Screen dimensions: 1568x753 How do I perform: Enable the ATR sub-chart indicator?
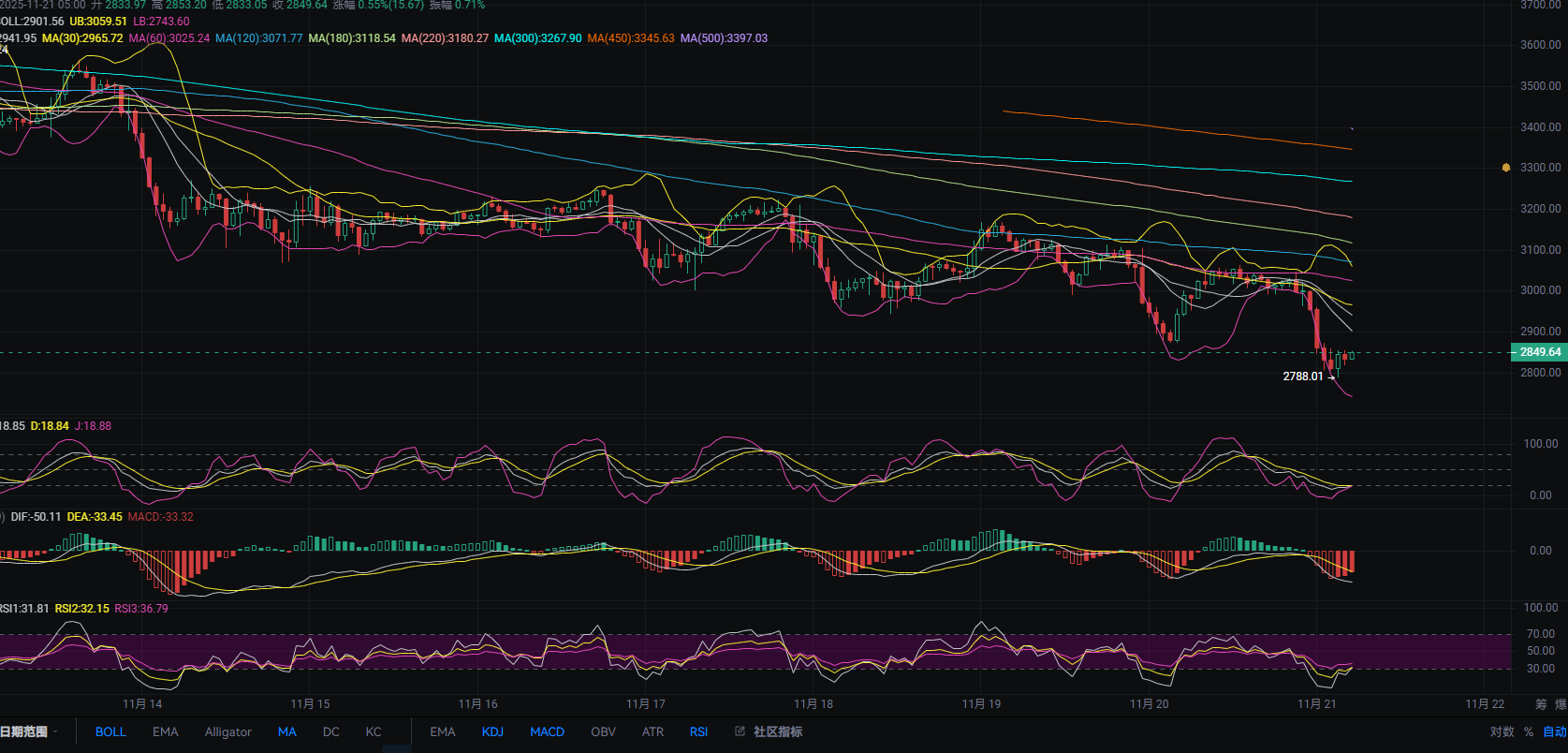(652, 731)
